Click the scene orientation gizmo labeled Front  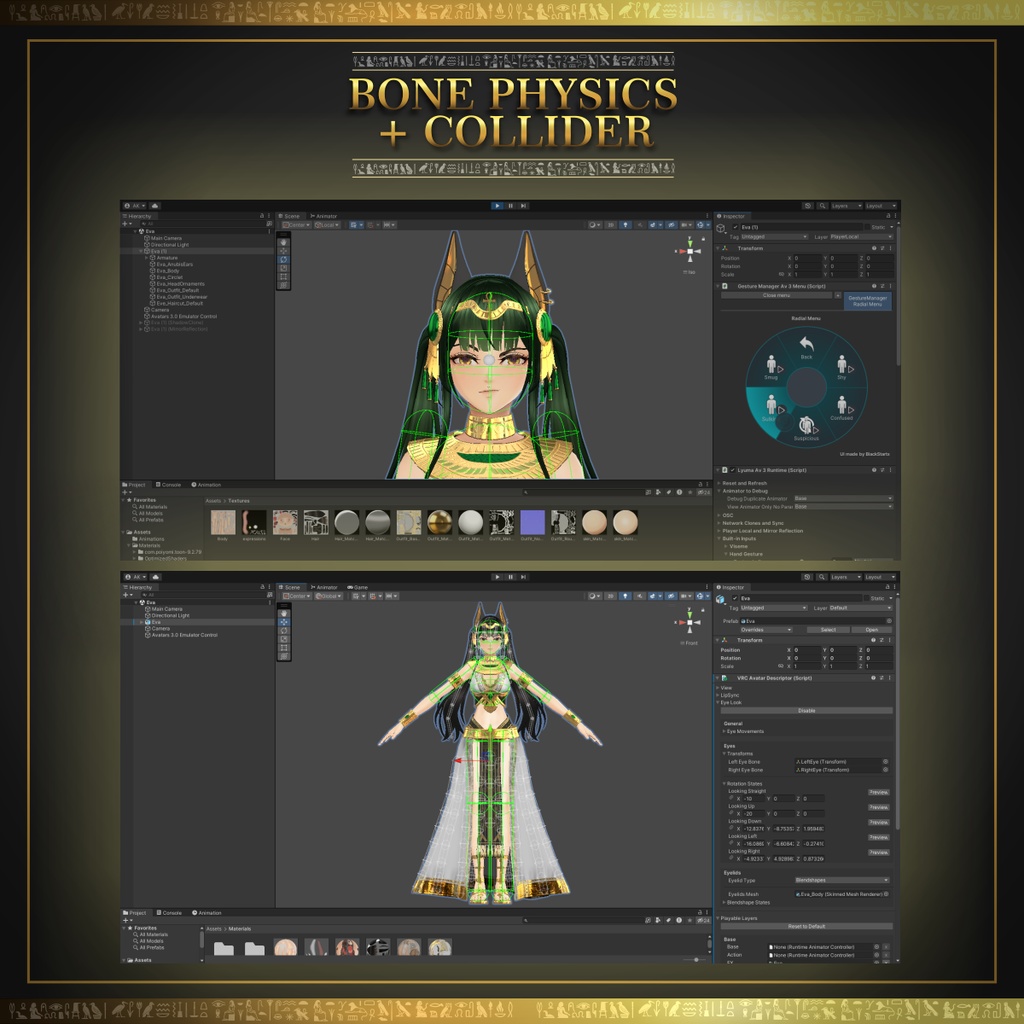(690, 622)
